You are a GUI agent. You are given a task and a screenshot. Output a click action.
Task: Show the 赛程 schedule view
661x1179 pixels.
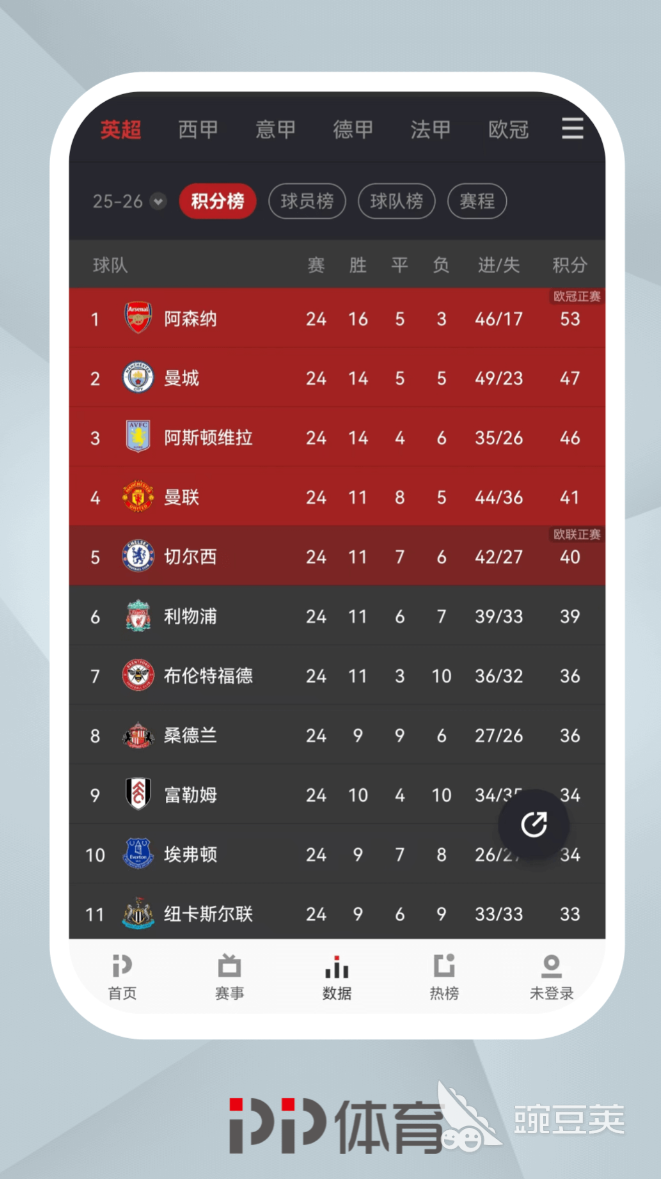point(477,201)
